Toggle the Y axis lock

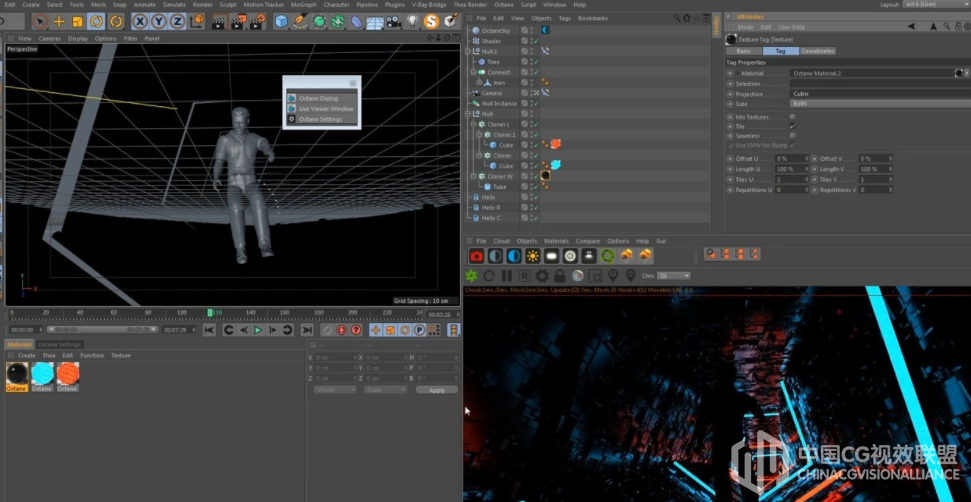159,22
